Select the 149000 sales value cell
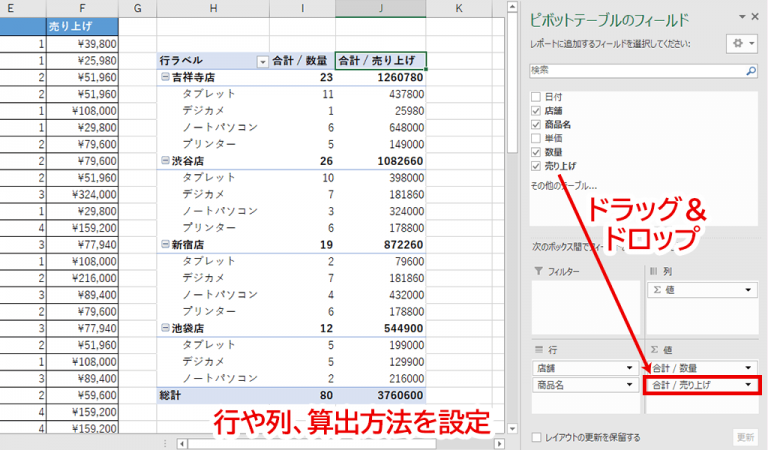This screenshot has height=450, width=768. (381, 144)
